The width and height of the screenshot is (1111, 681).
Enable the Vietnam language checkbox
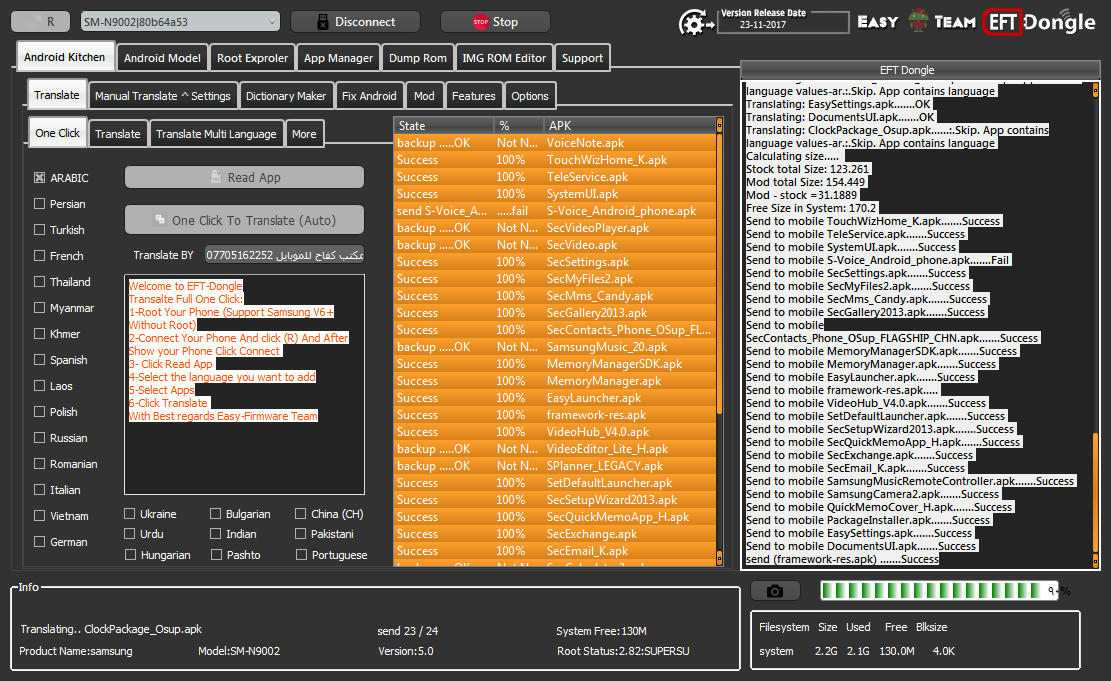pos(40,516)
